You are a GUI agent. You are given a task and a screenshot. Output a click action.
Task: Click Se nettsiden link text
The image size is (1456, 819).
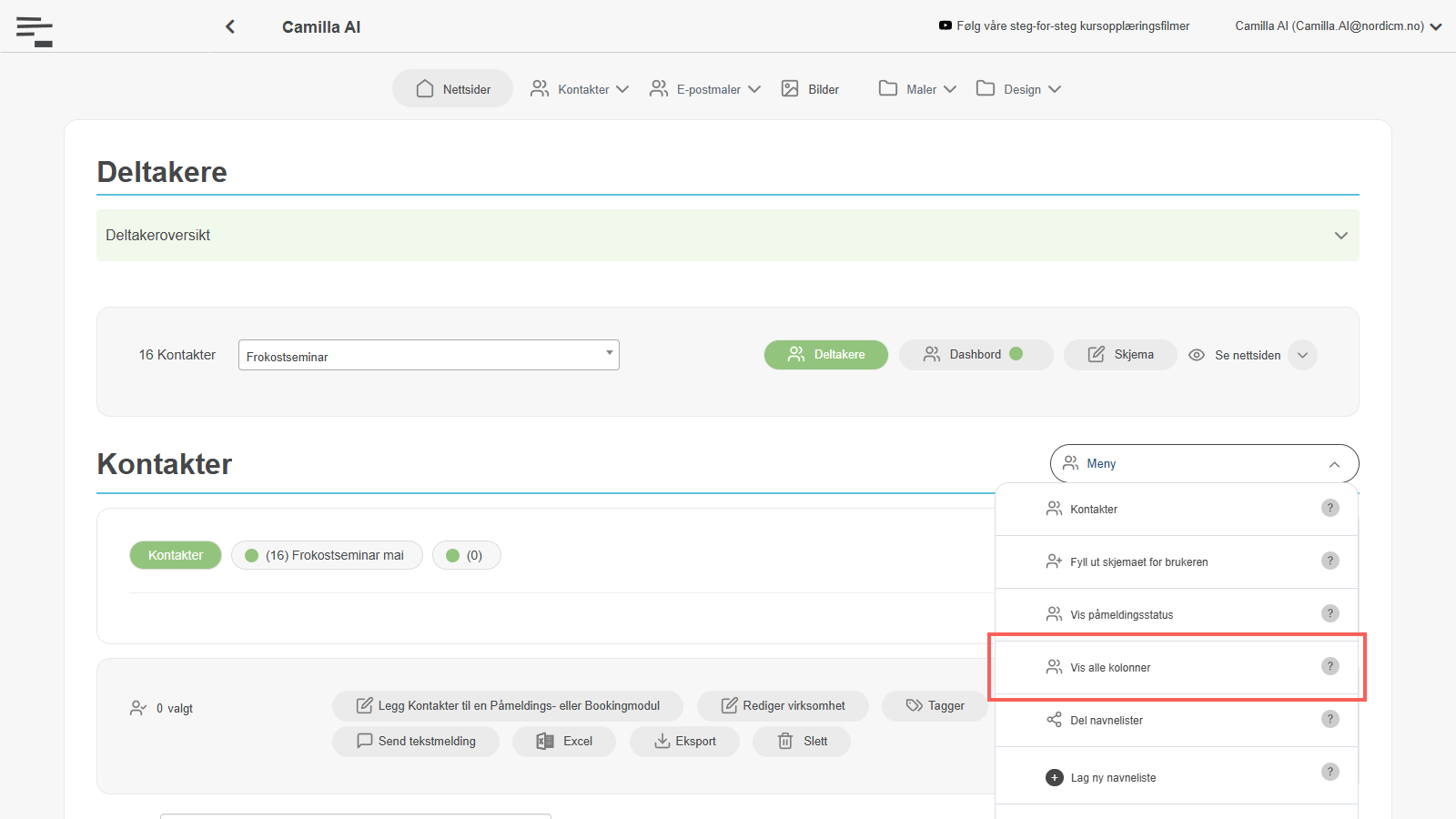pos(1248,355)
